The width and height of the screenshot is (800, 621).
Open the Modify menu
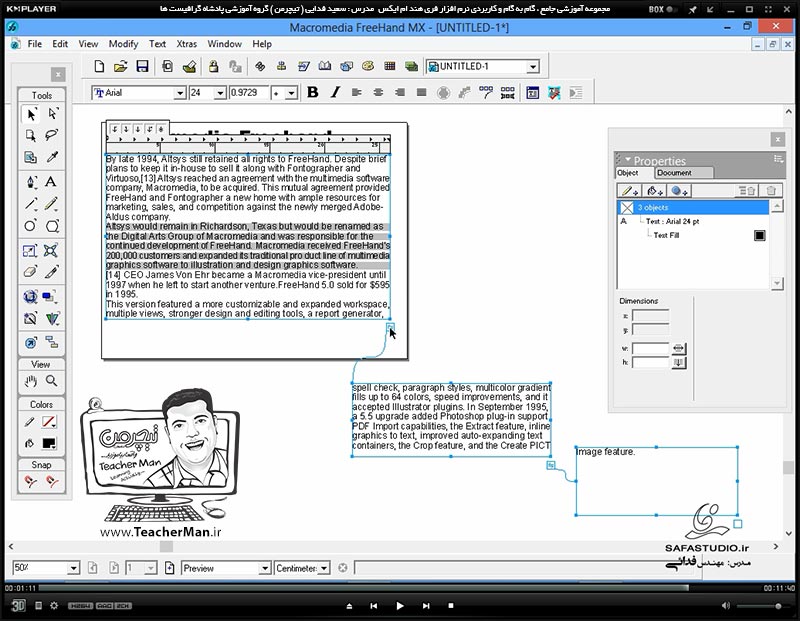[x=123, y=44]
